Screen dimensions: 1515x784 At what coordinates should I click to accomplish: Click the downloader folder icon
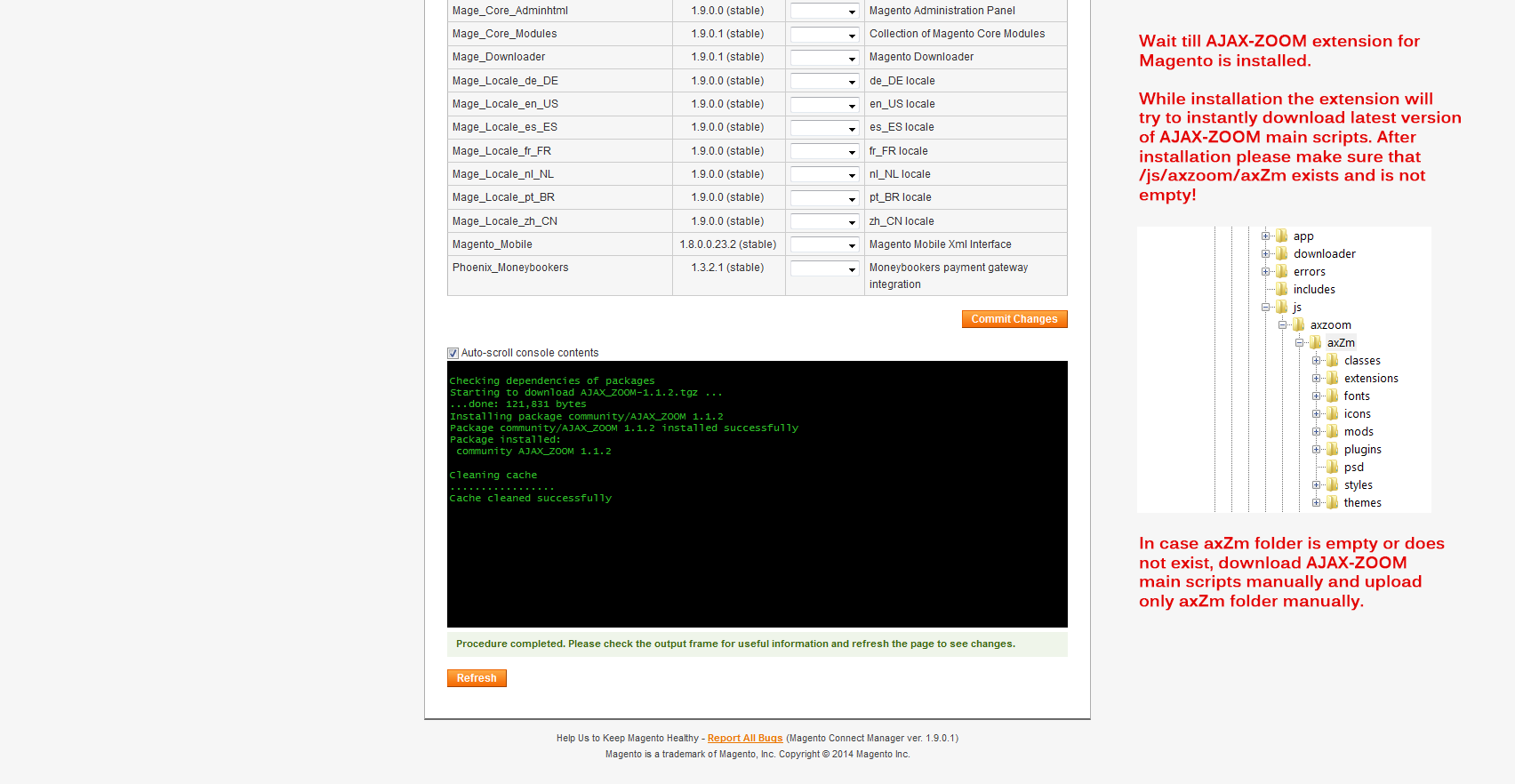(x=1281, y=253)
